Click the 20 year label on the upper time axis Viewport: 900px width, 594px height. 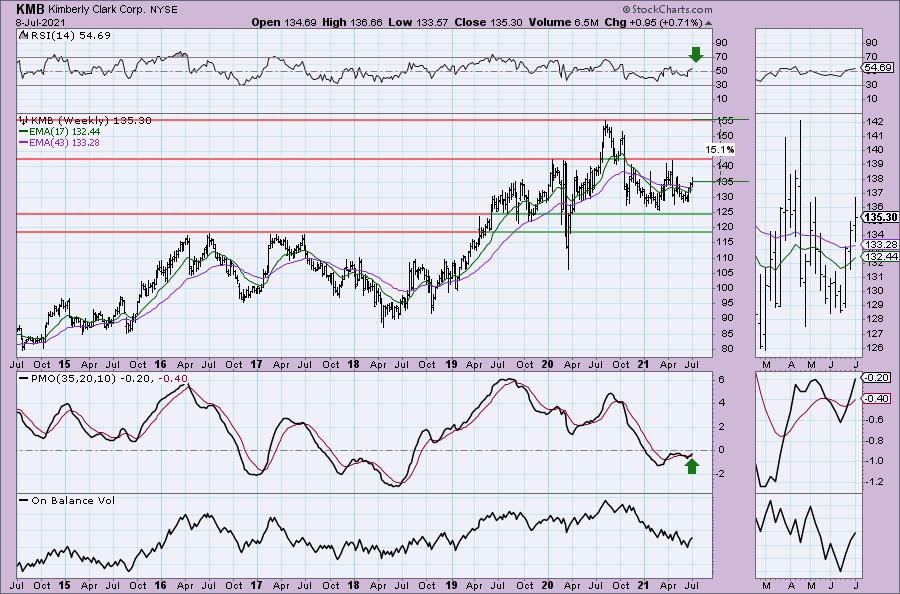(547, 364)
